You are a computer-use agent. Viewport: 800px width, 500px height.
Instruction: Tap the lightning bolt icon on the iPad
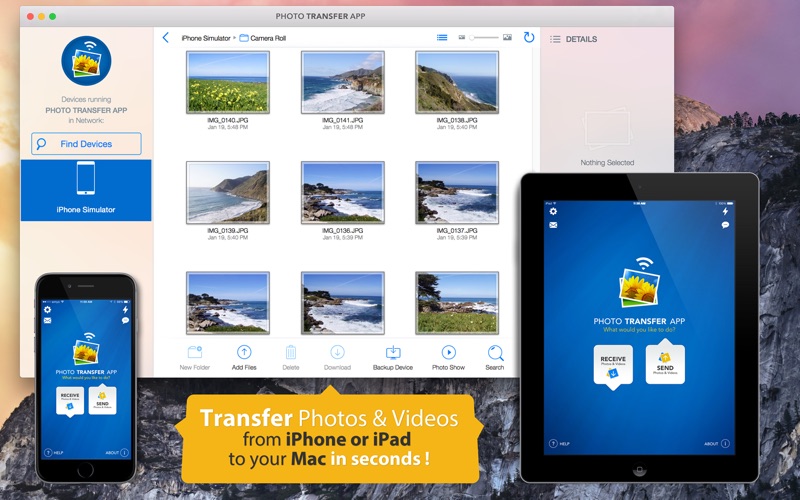click(x=725, y=211)
